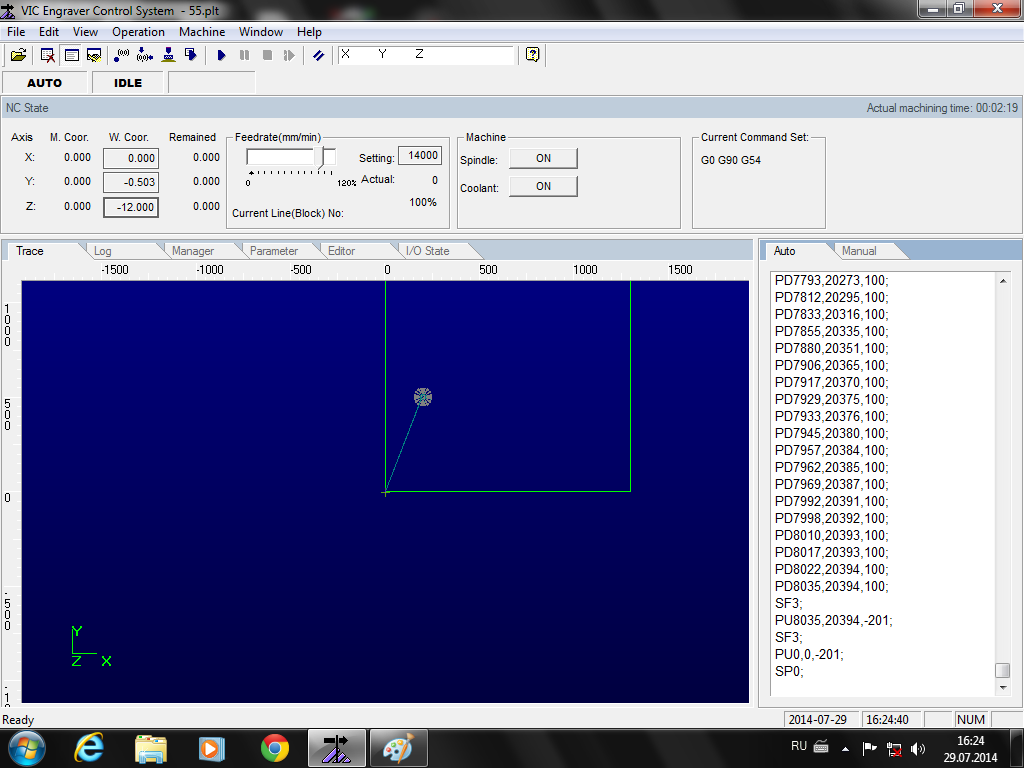Screen dimensions: 1024x768
Task: Open the Operation menu
Action: point(138,31)
